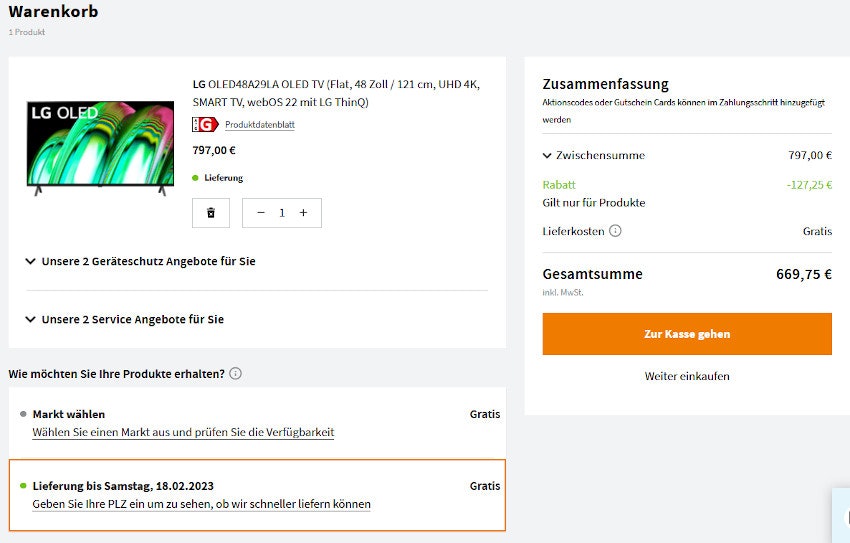This screenshot has height=543, width=850.
Task: Open info icon next to Lieferkosten
Action: pyautogui.click(x=615, y=231)
